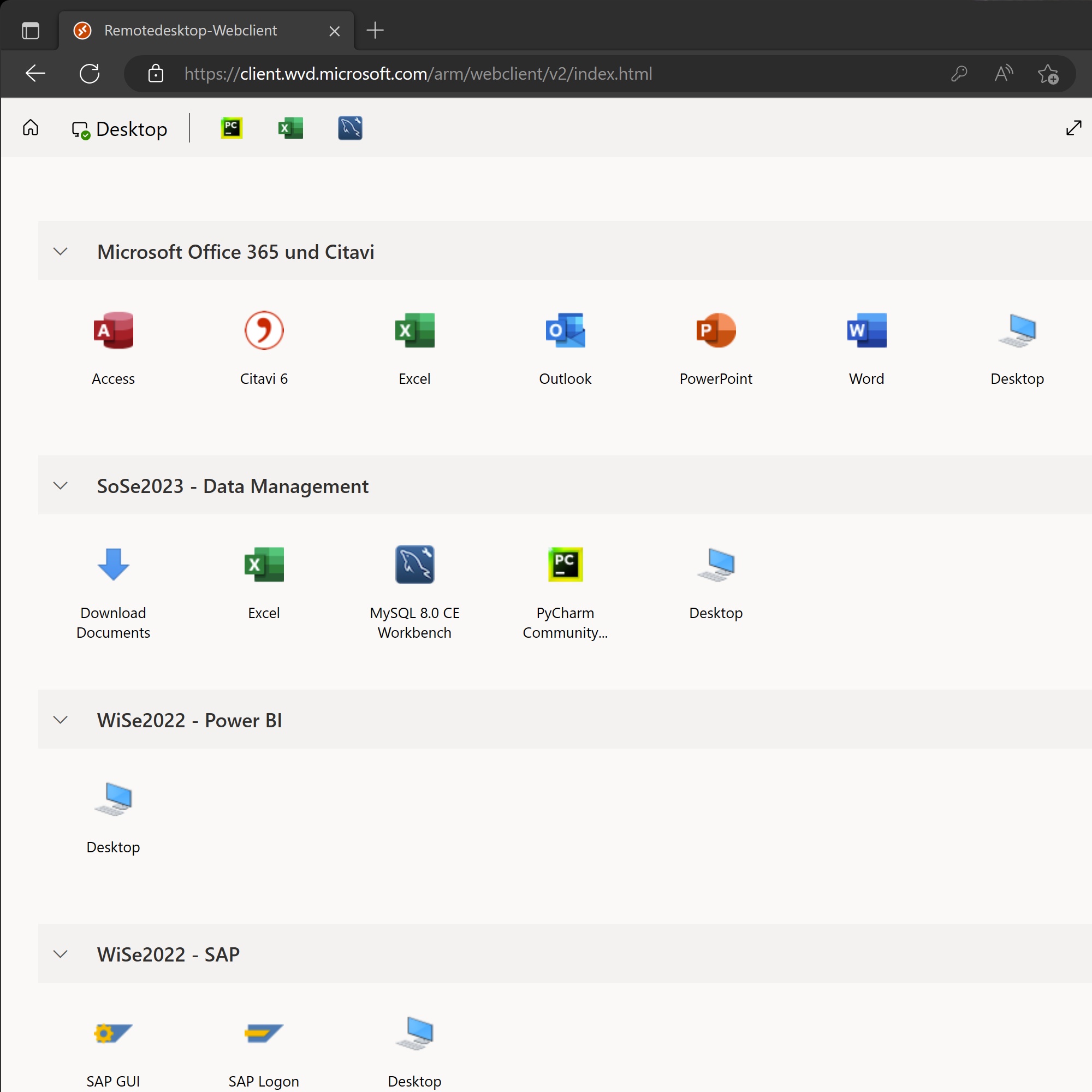Launch Excel in SoSe2023 Data Management group
The image size is (1092, 1092).
[x=264, y=583]
